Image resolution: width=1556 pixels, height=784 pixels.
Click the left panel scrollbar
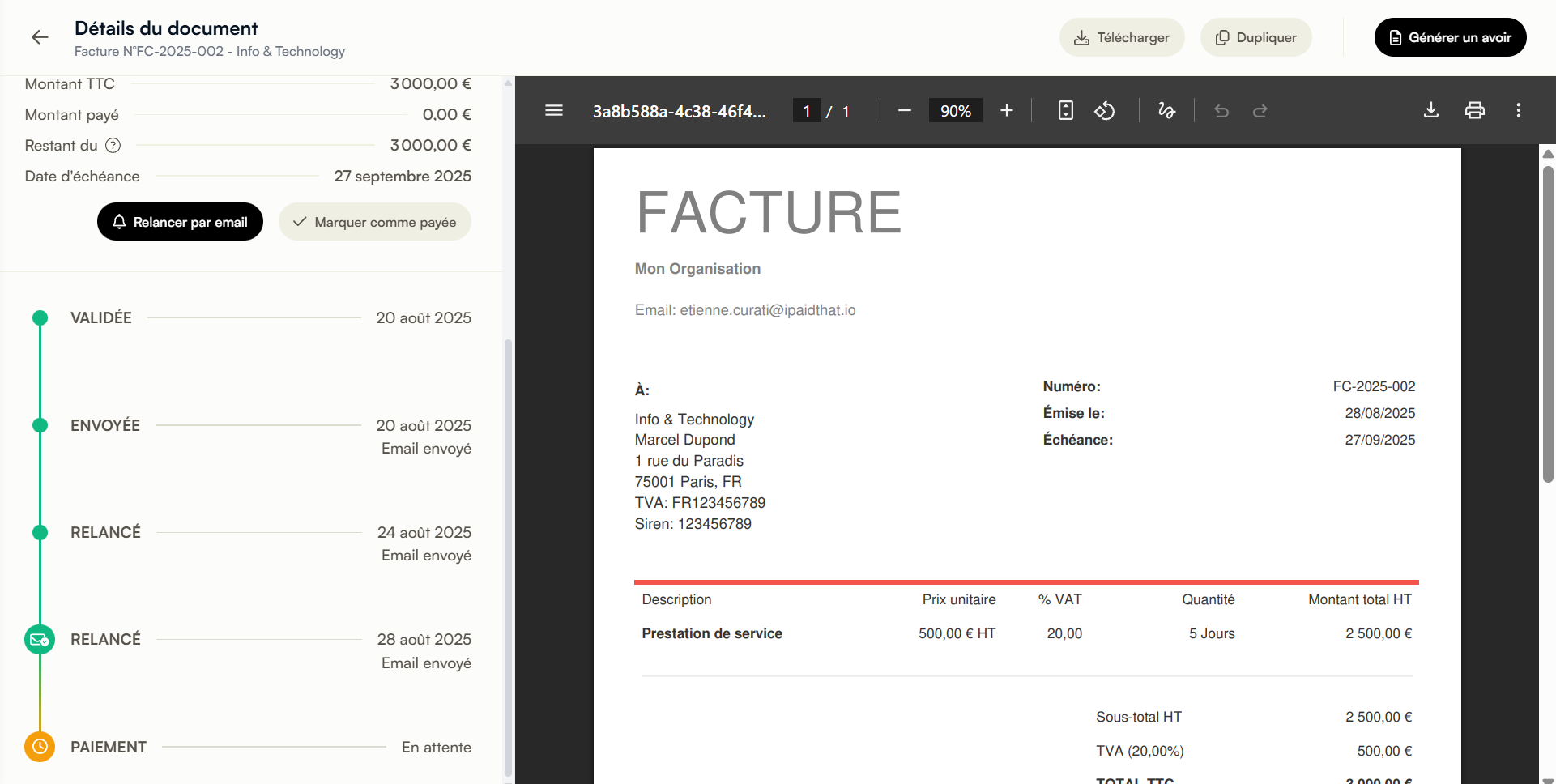[508, 557]
